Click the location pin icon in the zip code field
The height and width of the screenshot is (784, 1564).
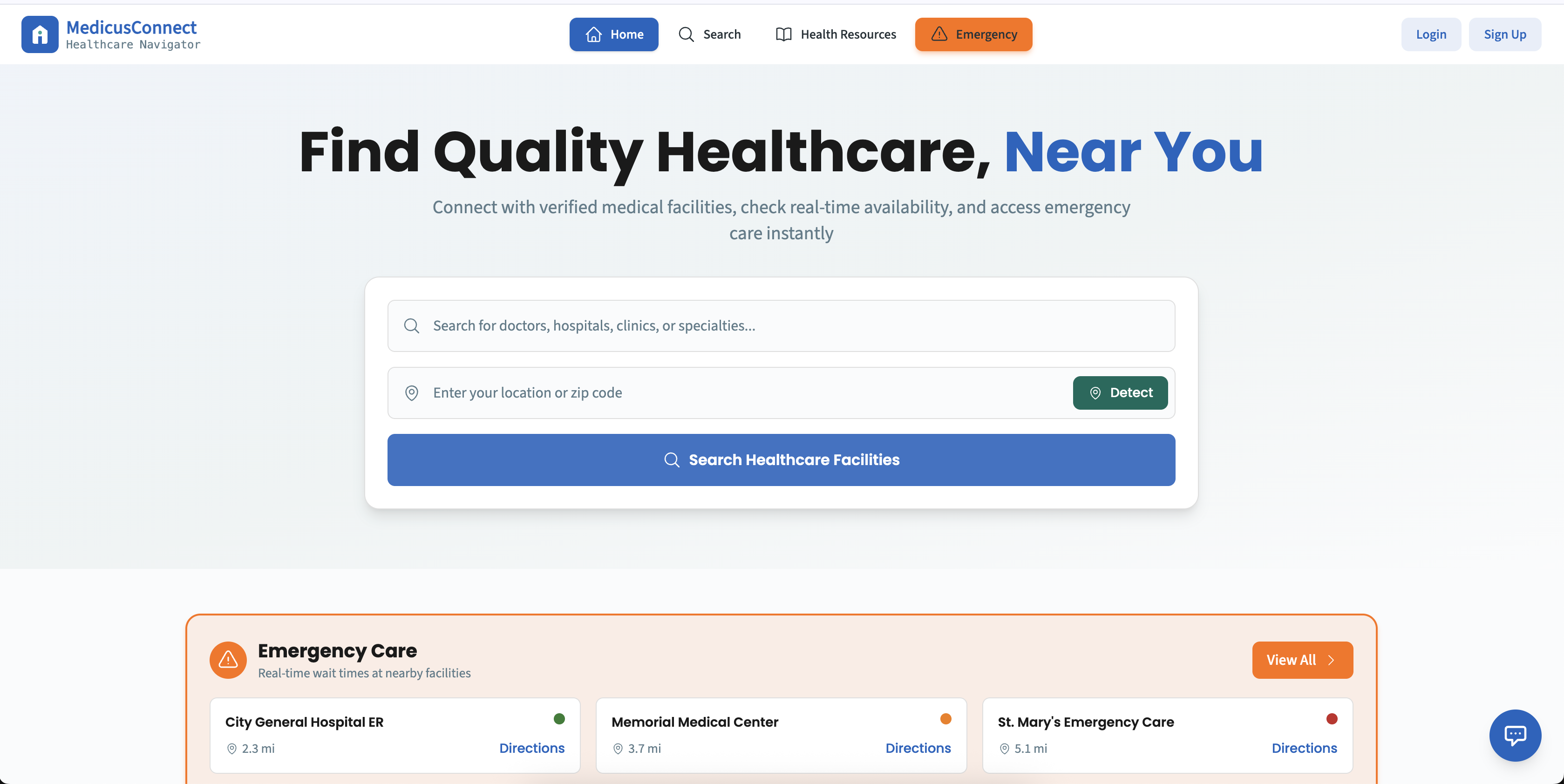[x=412, y=392]
